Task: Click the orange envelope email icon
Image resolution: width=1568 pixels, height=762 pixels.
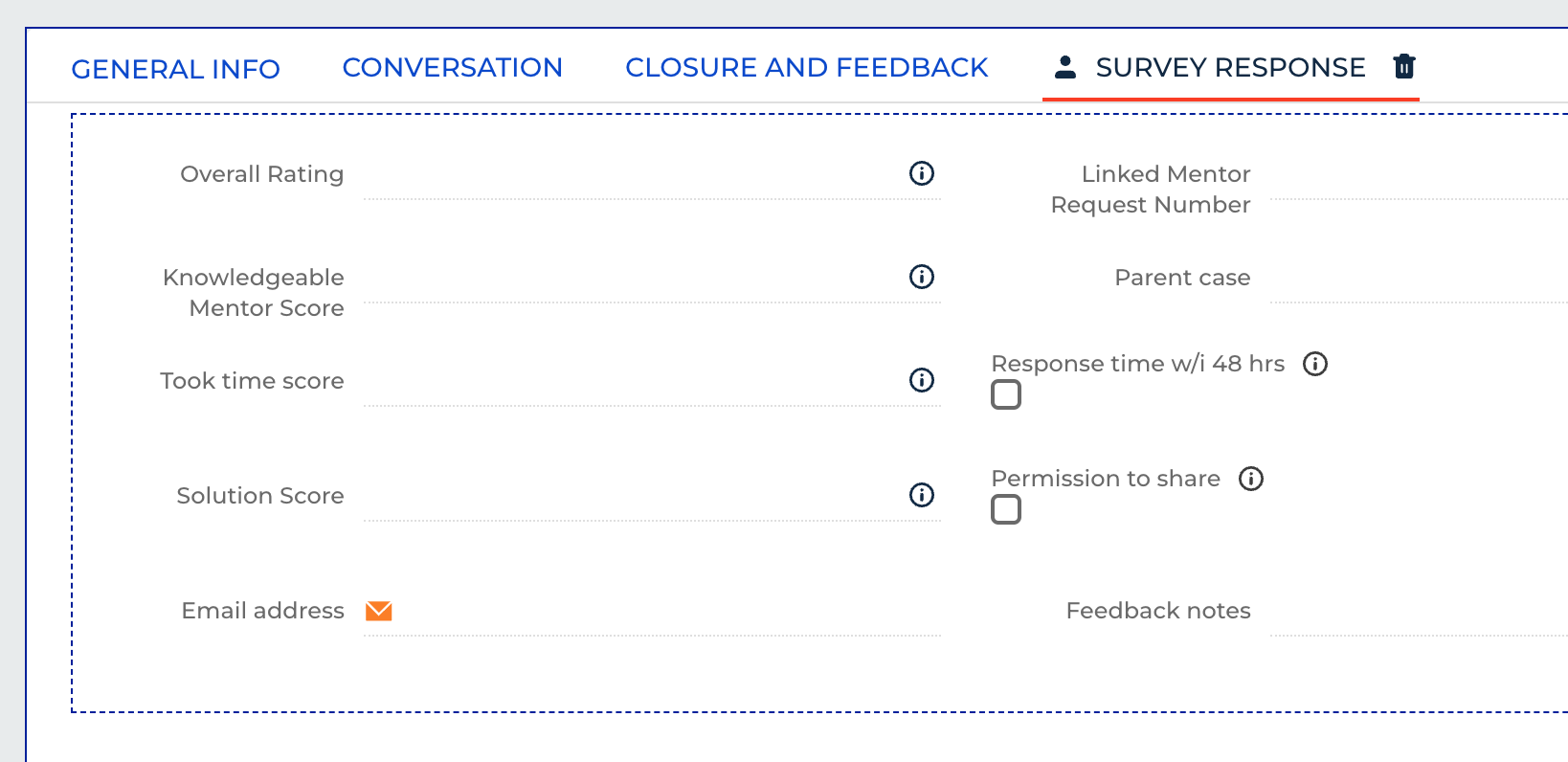Action: [x=379, y=611]
